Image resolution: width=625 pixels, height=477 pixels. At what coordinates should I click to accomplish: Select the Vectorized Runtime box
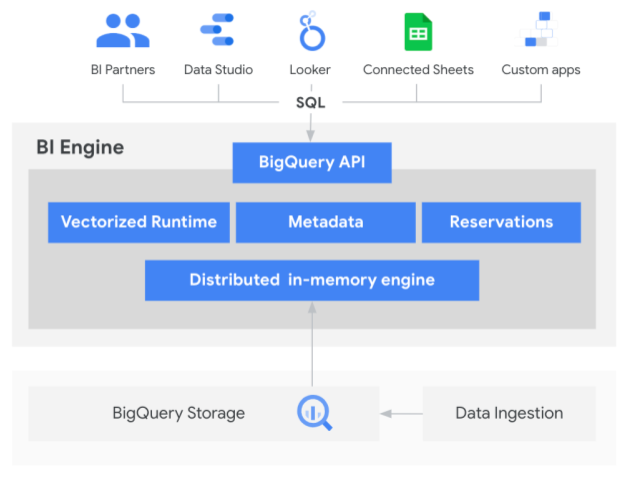[x=139, y=222]
